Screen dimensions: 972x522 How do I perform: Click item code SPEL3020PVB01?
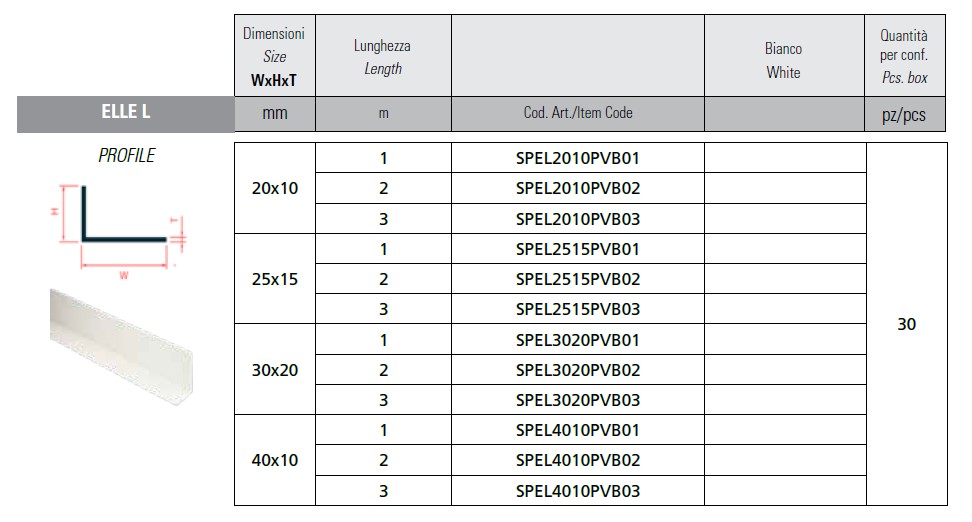pyautogui.click(x=578, y=340)
